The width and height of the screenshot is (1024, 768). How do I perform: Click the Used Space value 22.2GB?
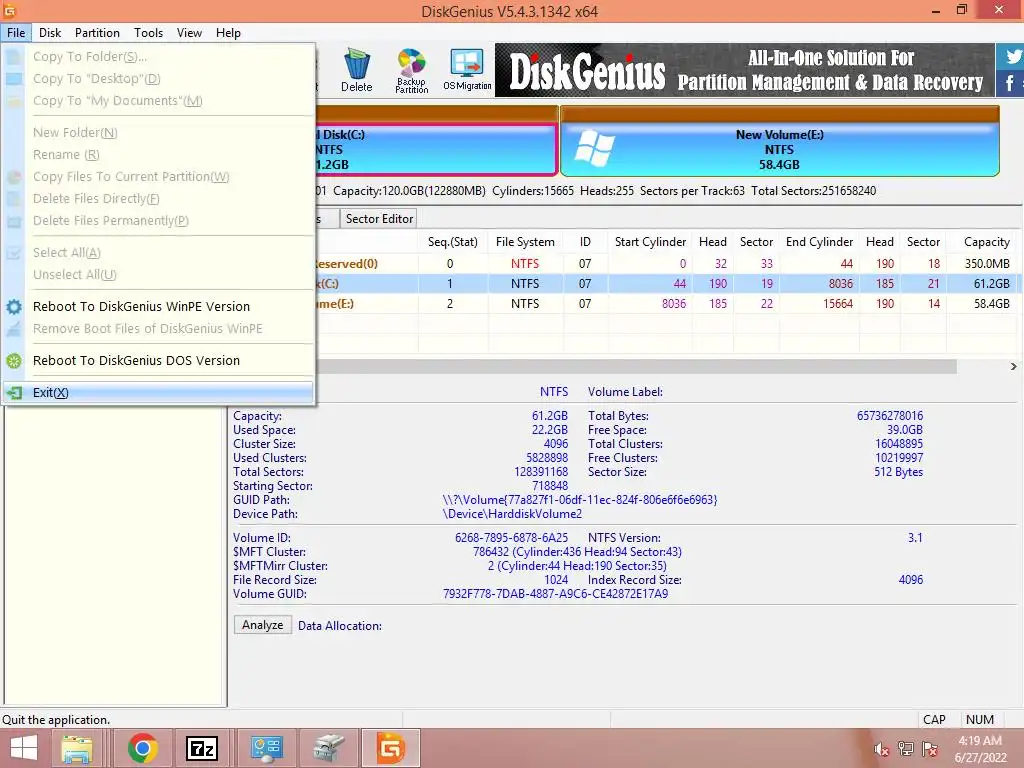[549, 430]
